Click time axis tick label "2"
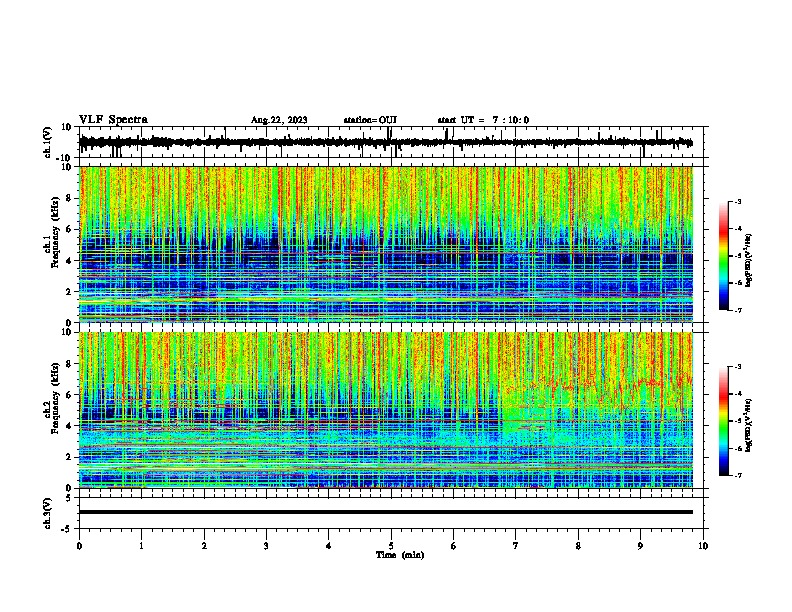This screenshot has height=612, width=792. 204,546
